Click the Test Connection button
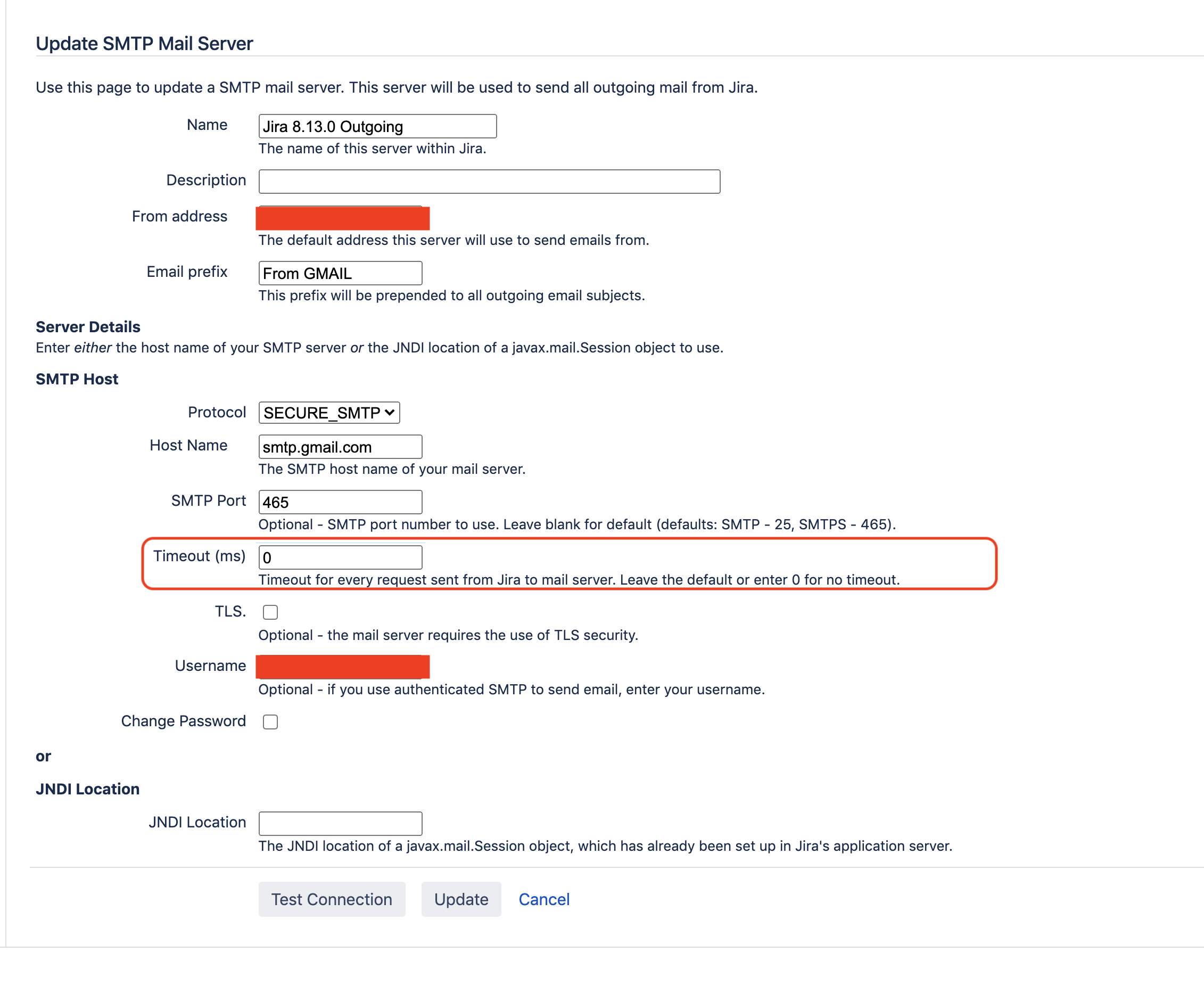This screenshot has width=1204, height=985. [332, 899]
